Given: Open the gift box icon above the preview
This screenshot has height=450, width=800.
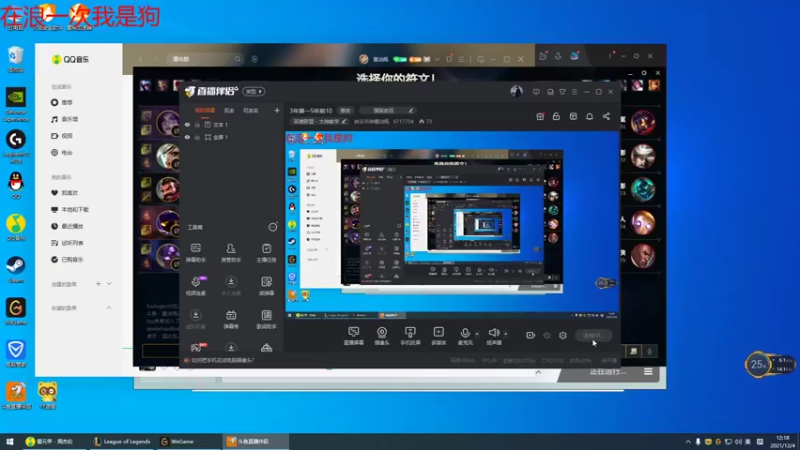Looking at the screenshot, I should coord(540,116).
